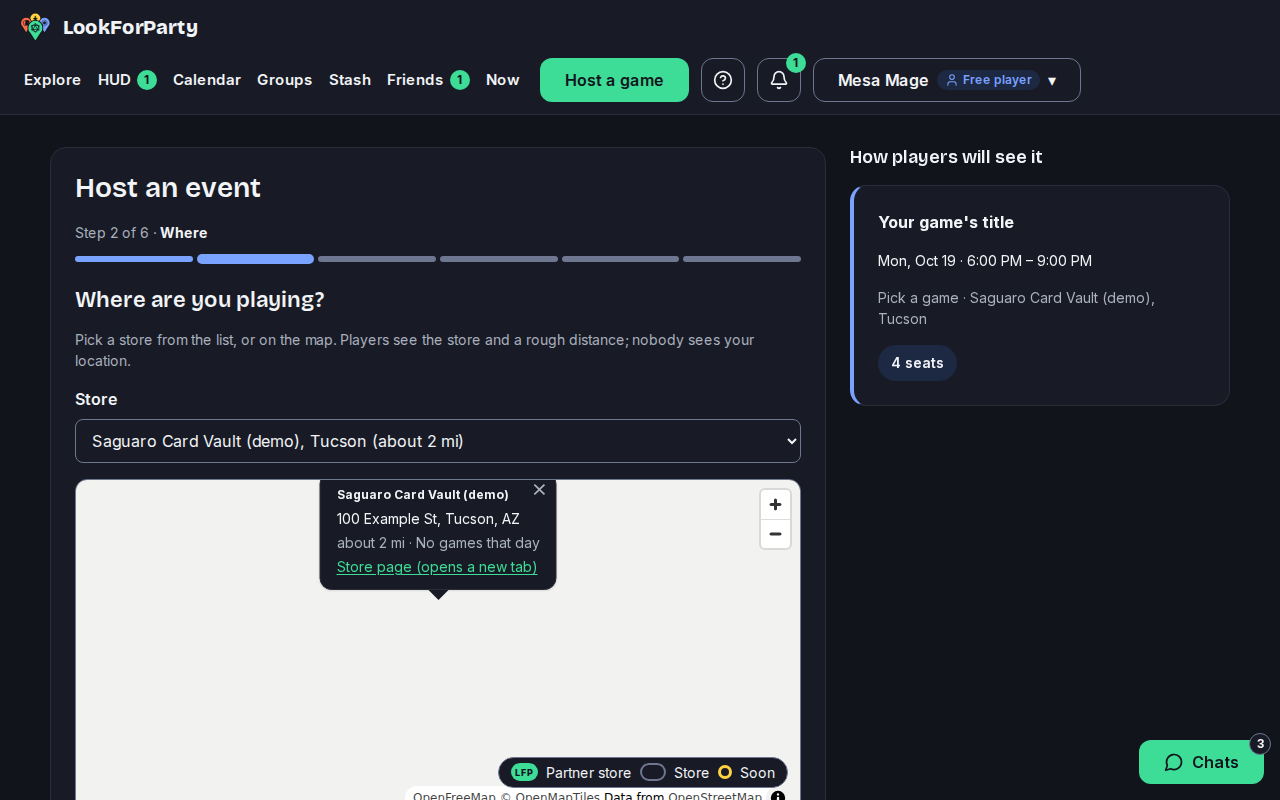The height and width of the screenshot is (800, 1280).
Task: Expand the Store selection dropdown
Action: click(x=438, y=441)
